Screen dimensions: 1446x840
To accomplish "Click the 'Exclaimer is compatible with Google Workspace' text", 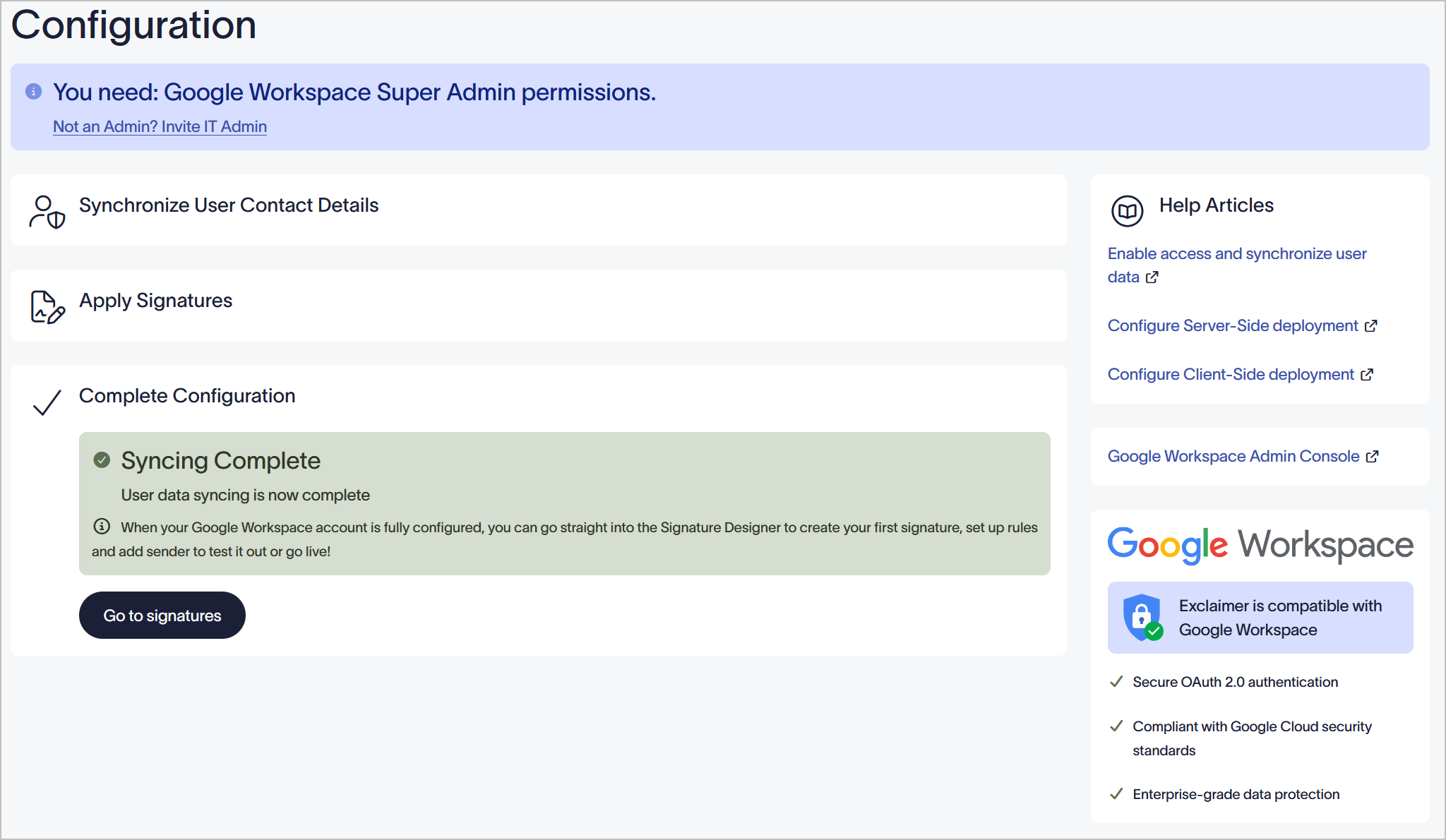I will tap(1280, 618).
